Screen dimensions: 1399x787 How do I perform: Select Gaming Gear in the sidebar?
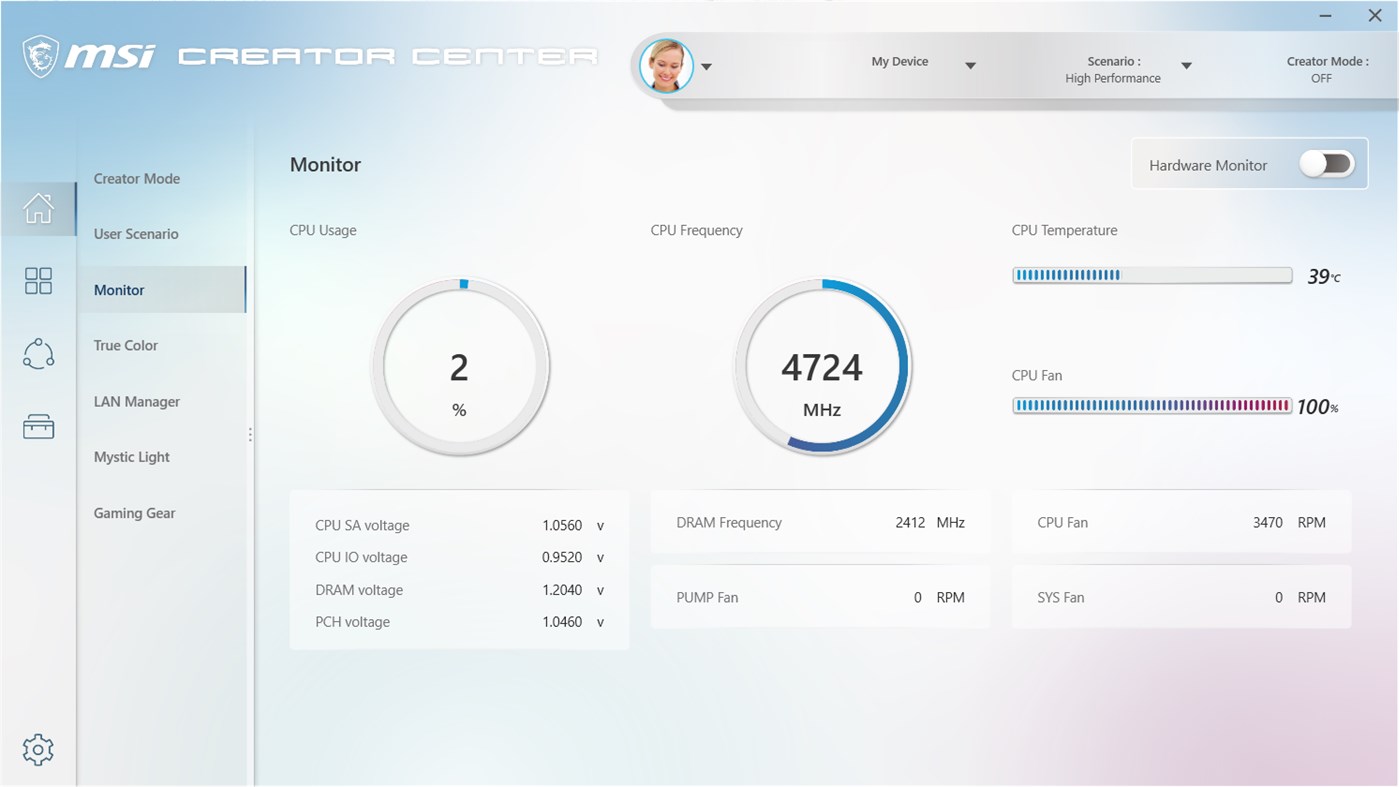coord(134,513)
